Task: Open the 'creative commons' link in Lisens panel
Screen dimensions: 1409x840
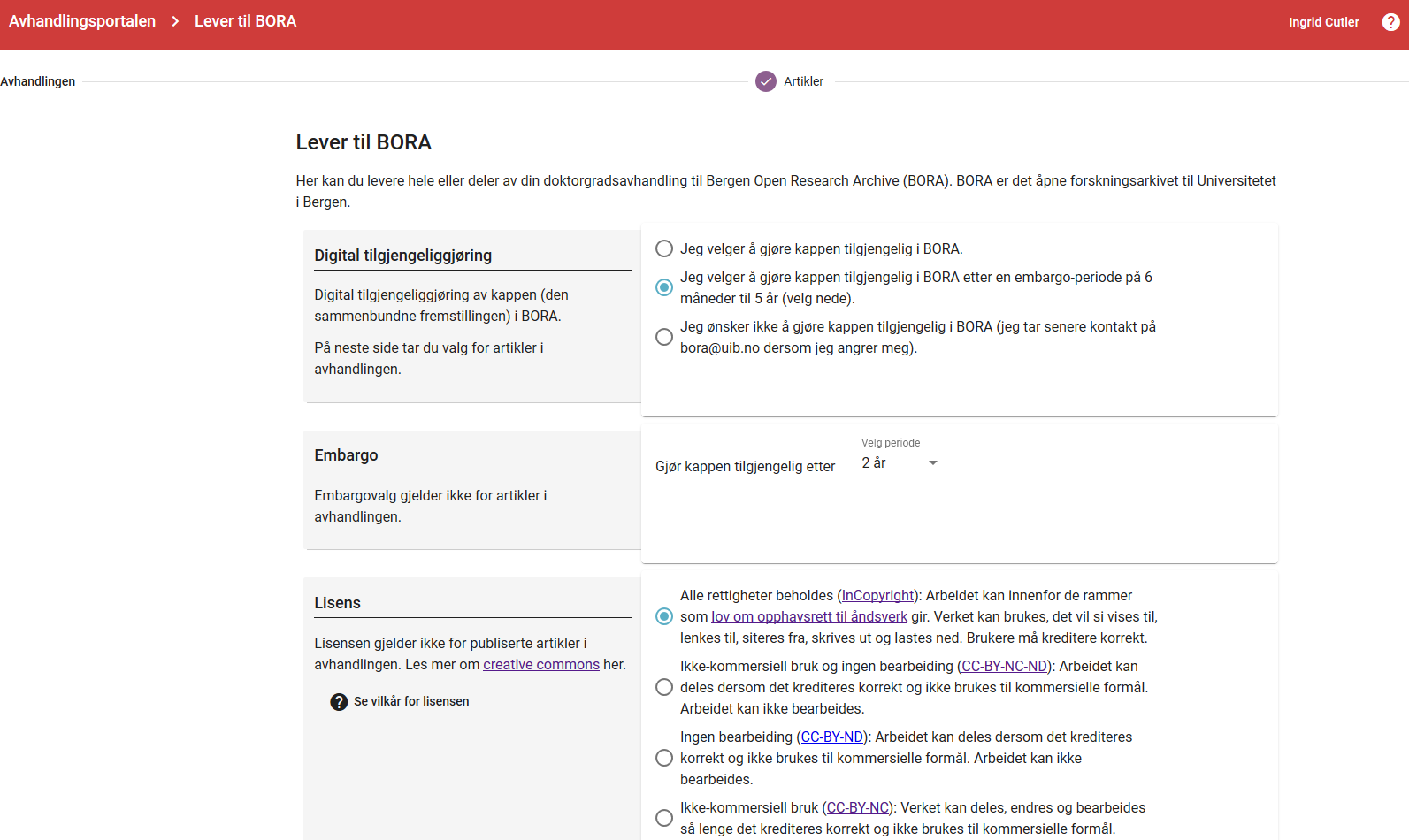Action: click(x=541, y=665)
